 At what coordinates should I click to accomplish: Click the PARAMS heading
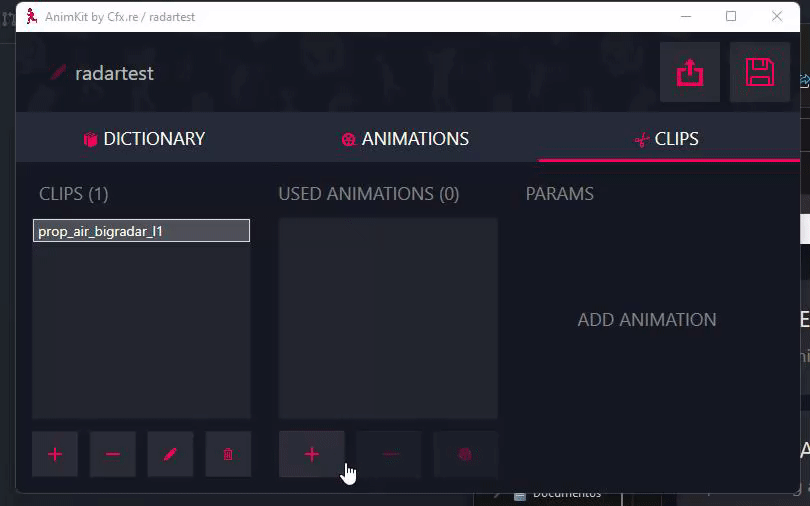coord(559,194)
